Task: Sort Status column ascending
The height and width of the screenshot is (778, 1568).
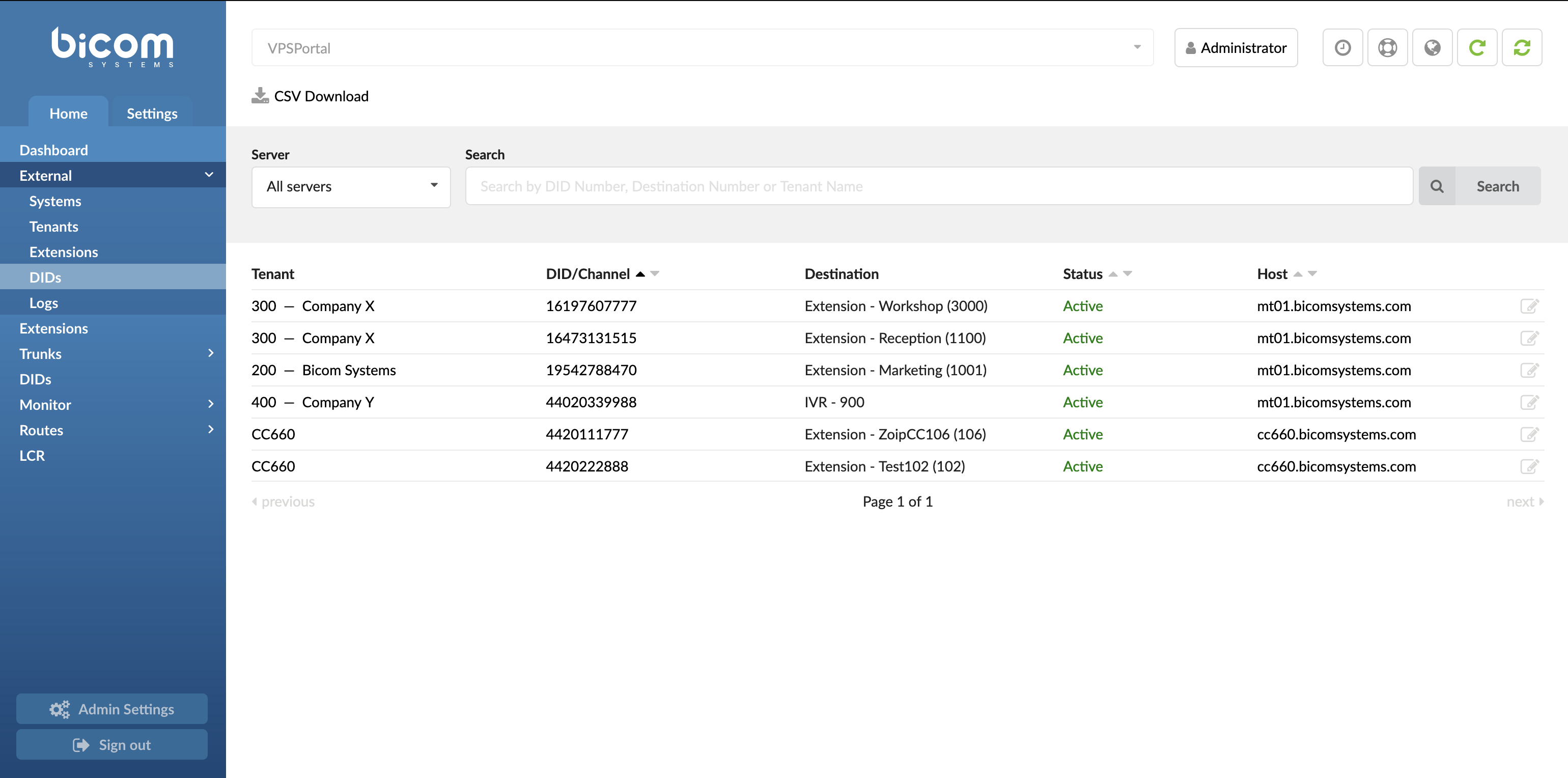Action: [x=1113, y=274]
